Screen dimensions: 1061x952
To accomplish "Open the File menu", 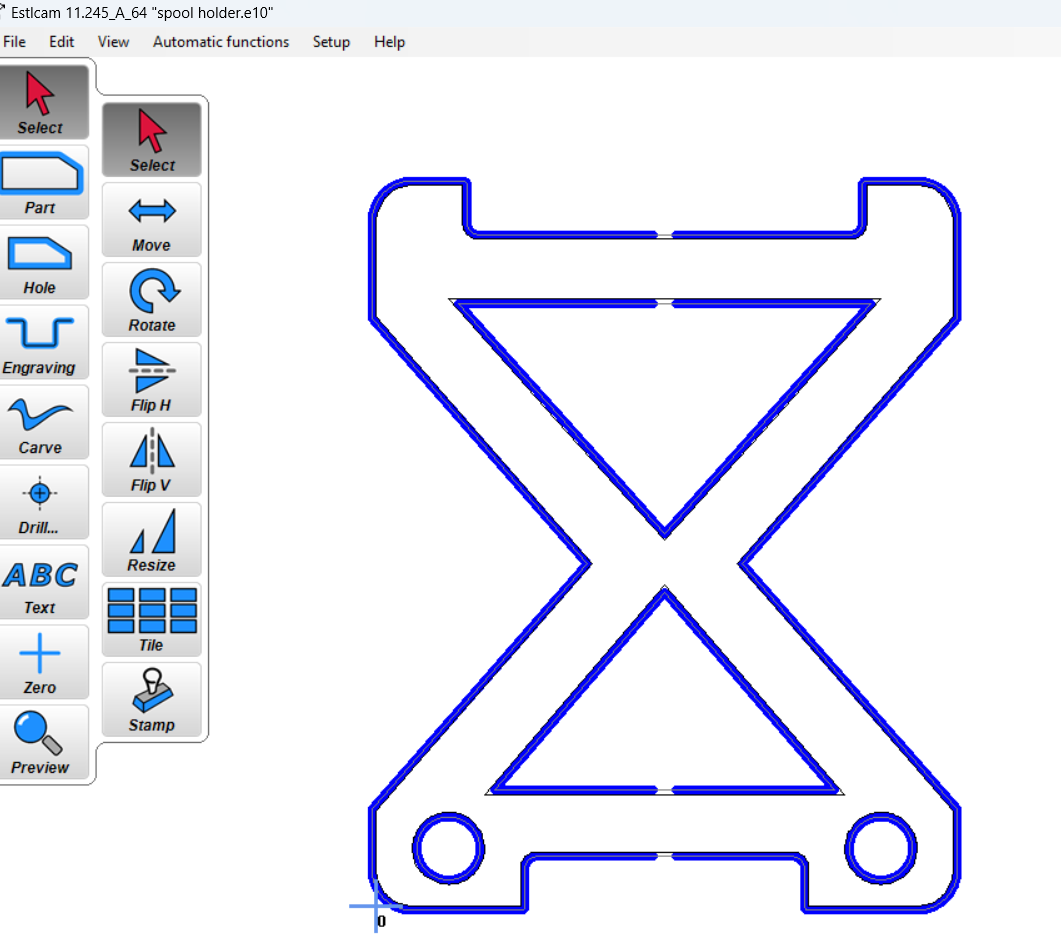I will 15,42.
